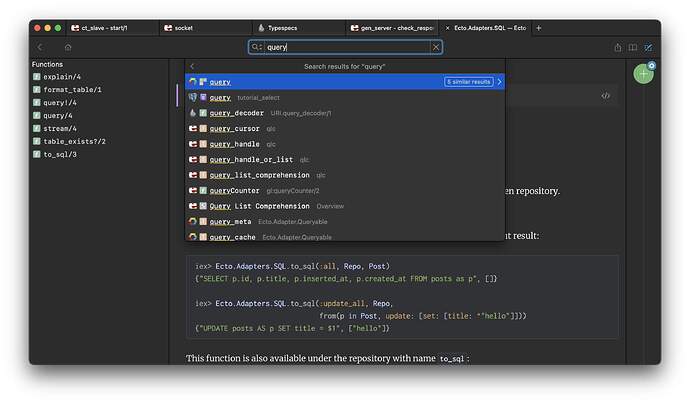Click the Erlang icon beside query_handle
690x403 pixels.
193,144
